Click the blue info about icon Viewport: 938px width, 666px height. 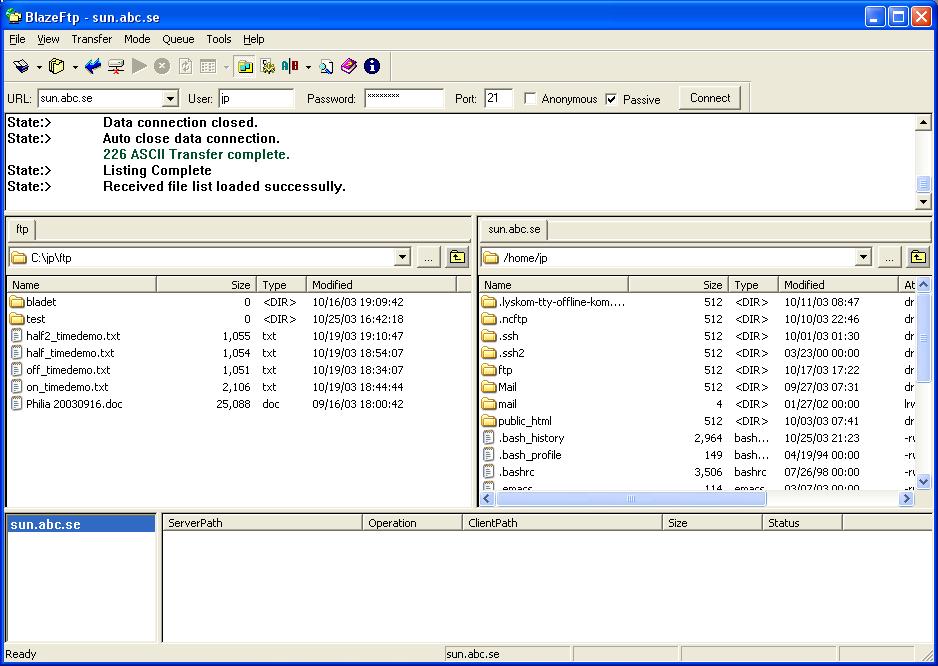pos(371,66)
